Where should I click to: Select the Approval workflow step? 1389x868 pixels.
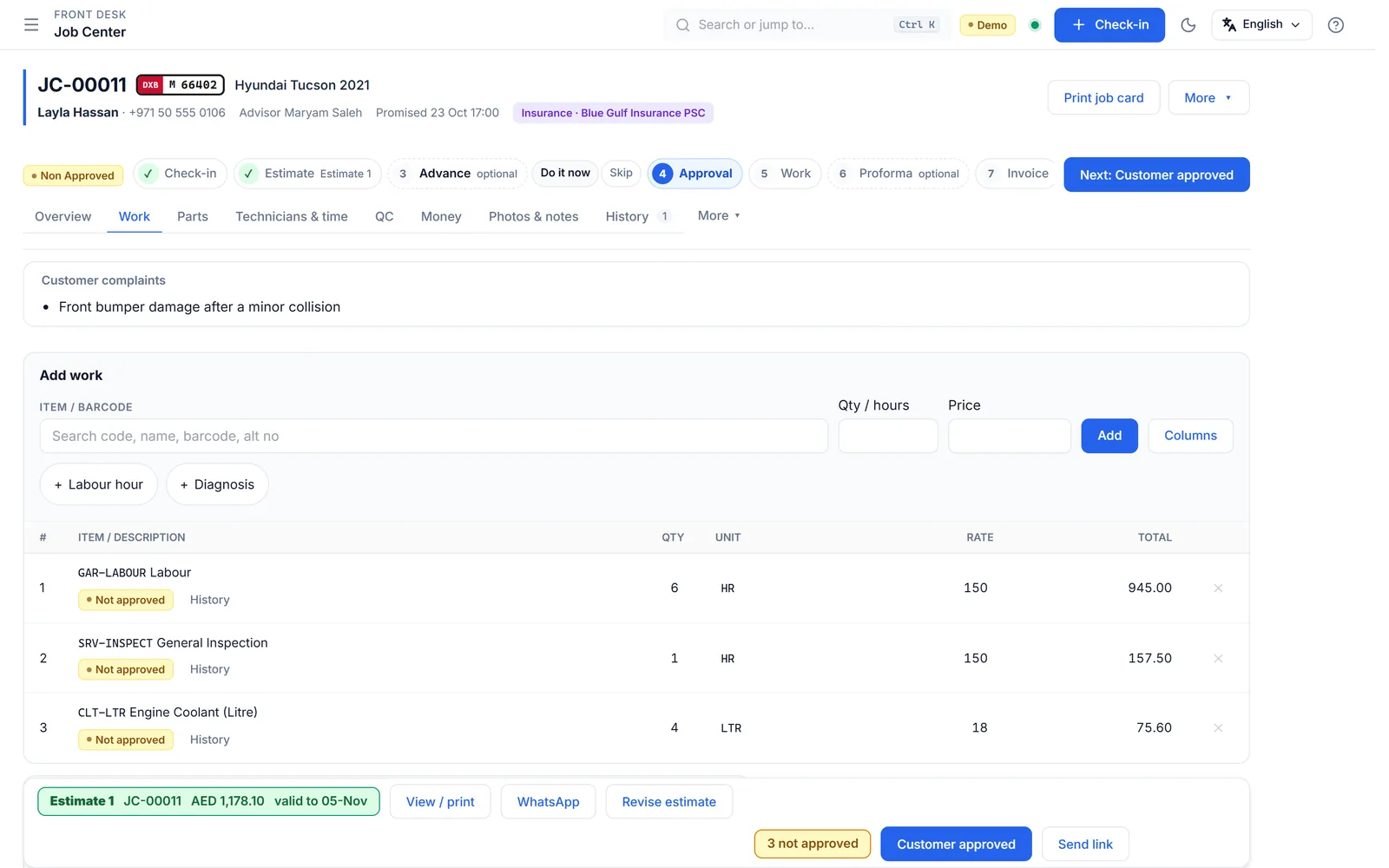(x=694, y=174)
